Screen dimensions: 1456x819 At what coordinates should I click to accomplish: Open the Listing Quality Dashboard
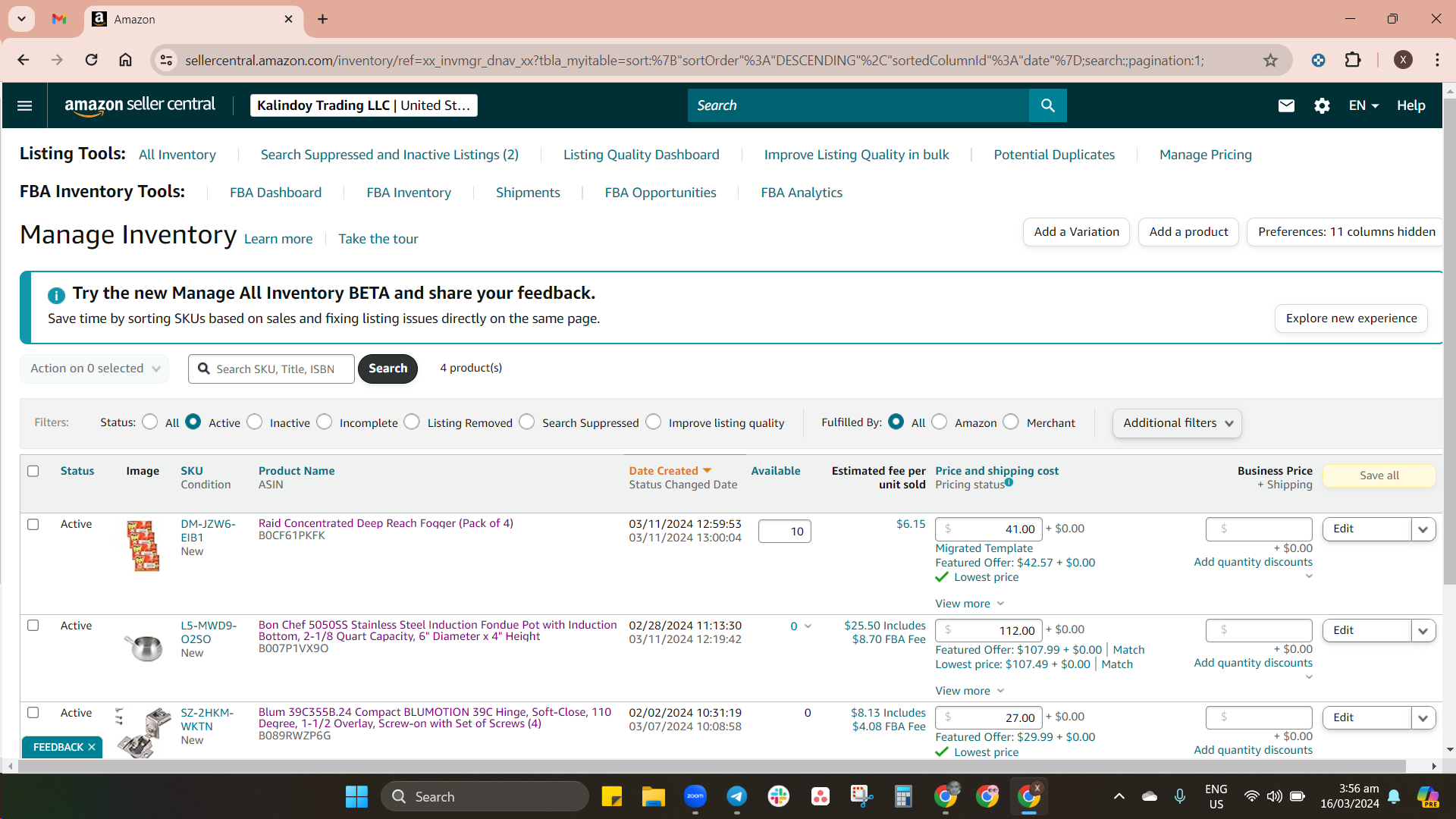pos(642,155)
